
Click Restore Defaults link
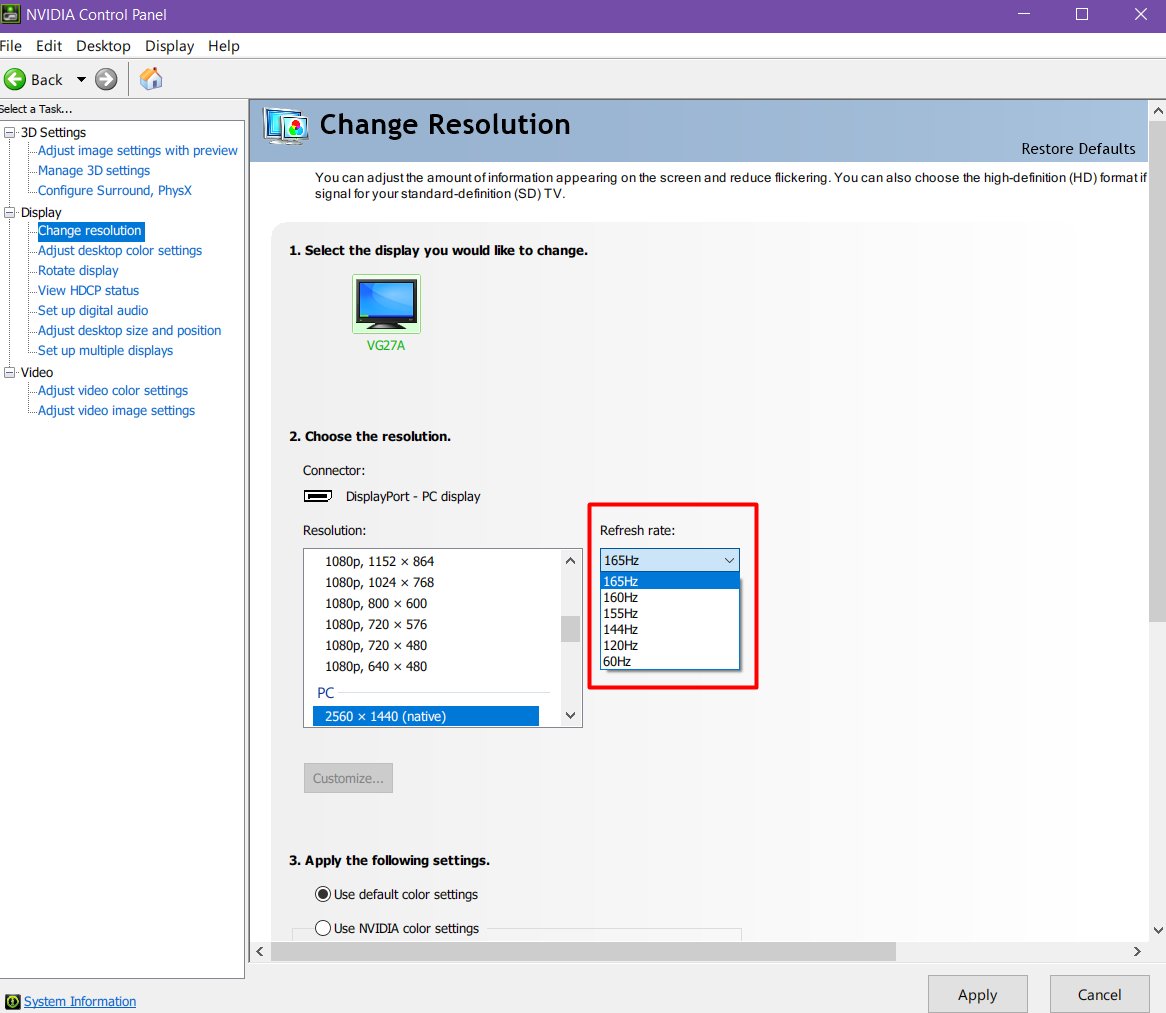pyautogui.click(x=1078, y=149)
